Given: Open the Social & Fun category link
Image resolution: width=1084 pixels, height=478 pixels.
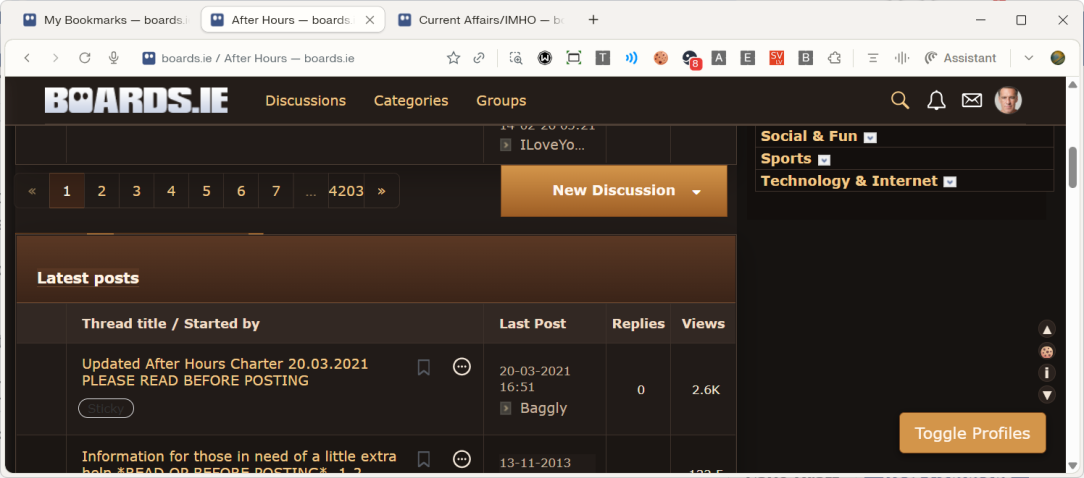Looking at the screenshot, I should [x=809, y=136].
